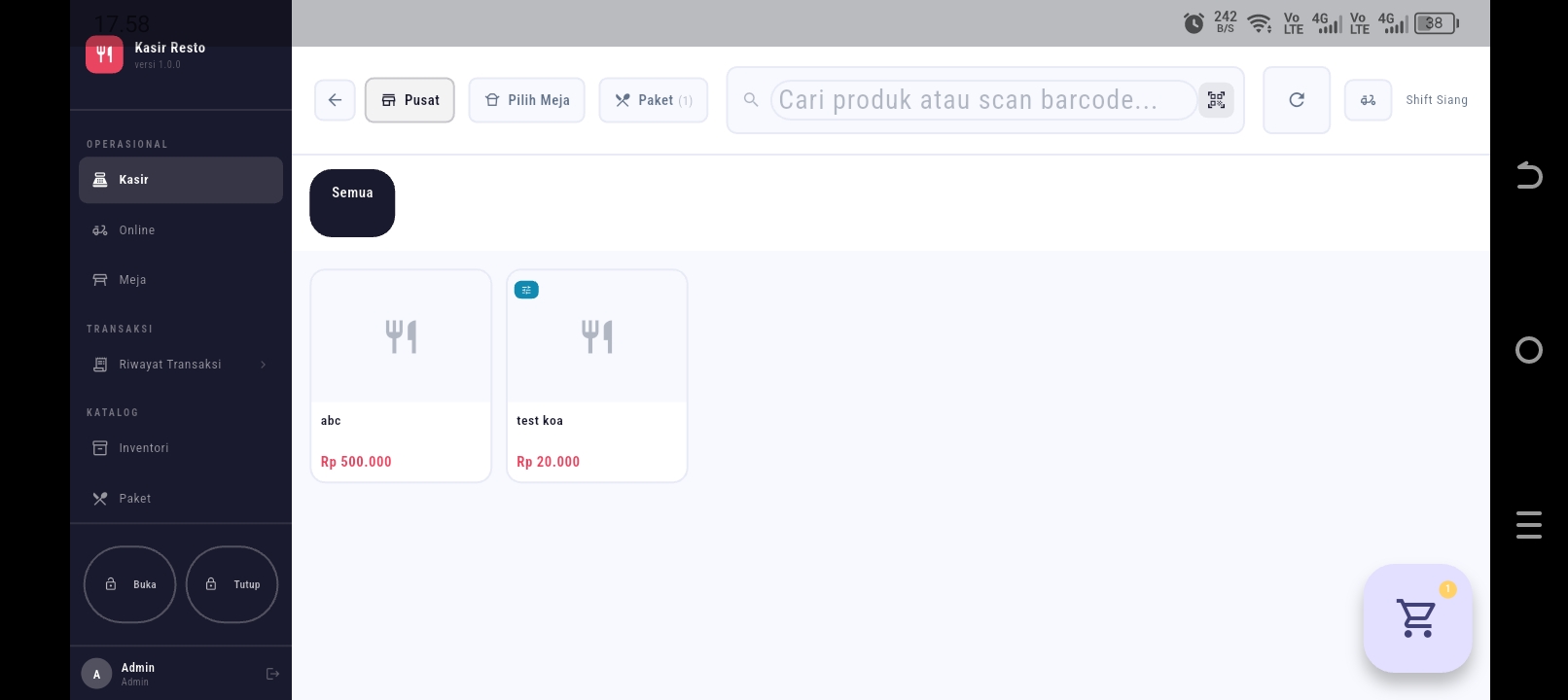The width and height of the screenshot is (1568, 700).
Task: Click the abc product name
Action: 331,421
